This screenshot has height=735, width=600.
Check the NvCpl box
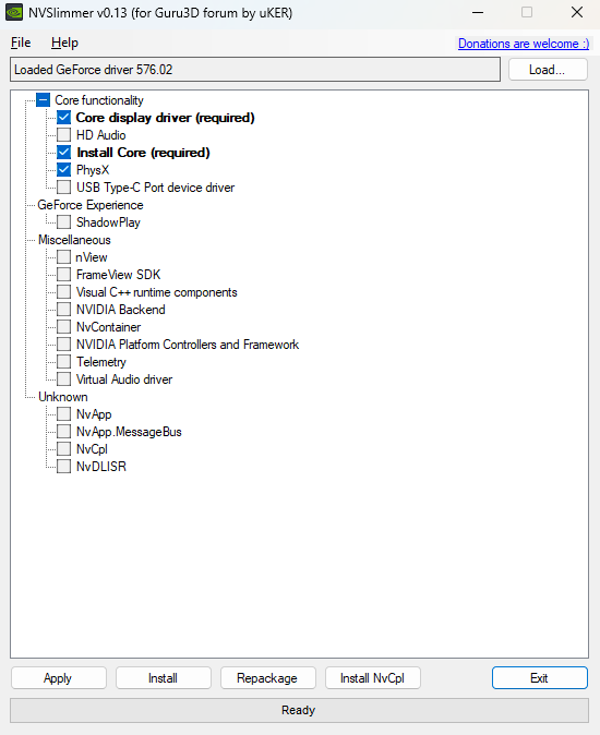pos(64,449)
